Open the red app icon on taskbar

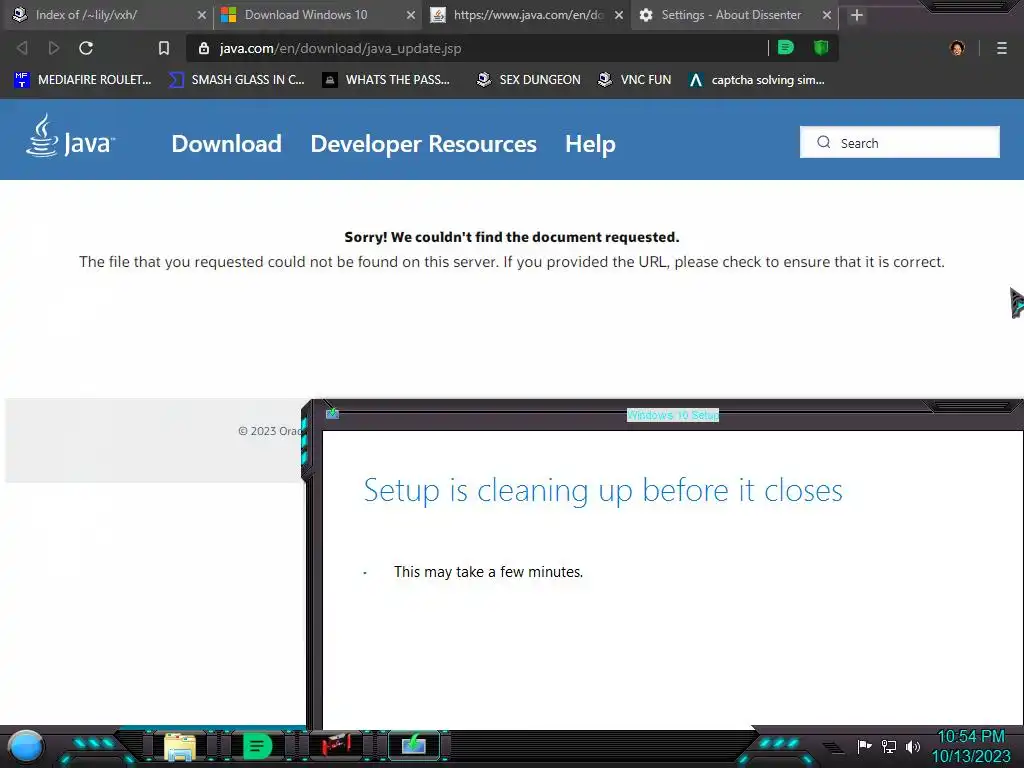(x=336, y=746)
